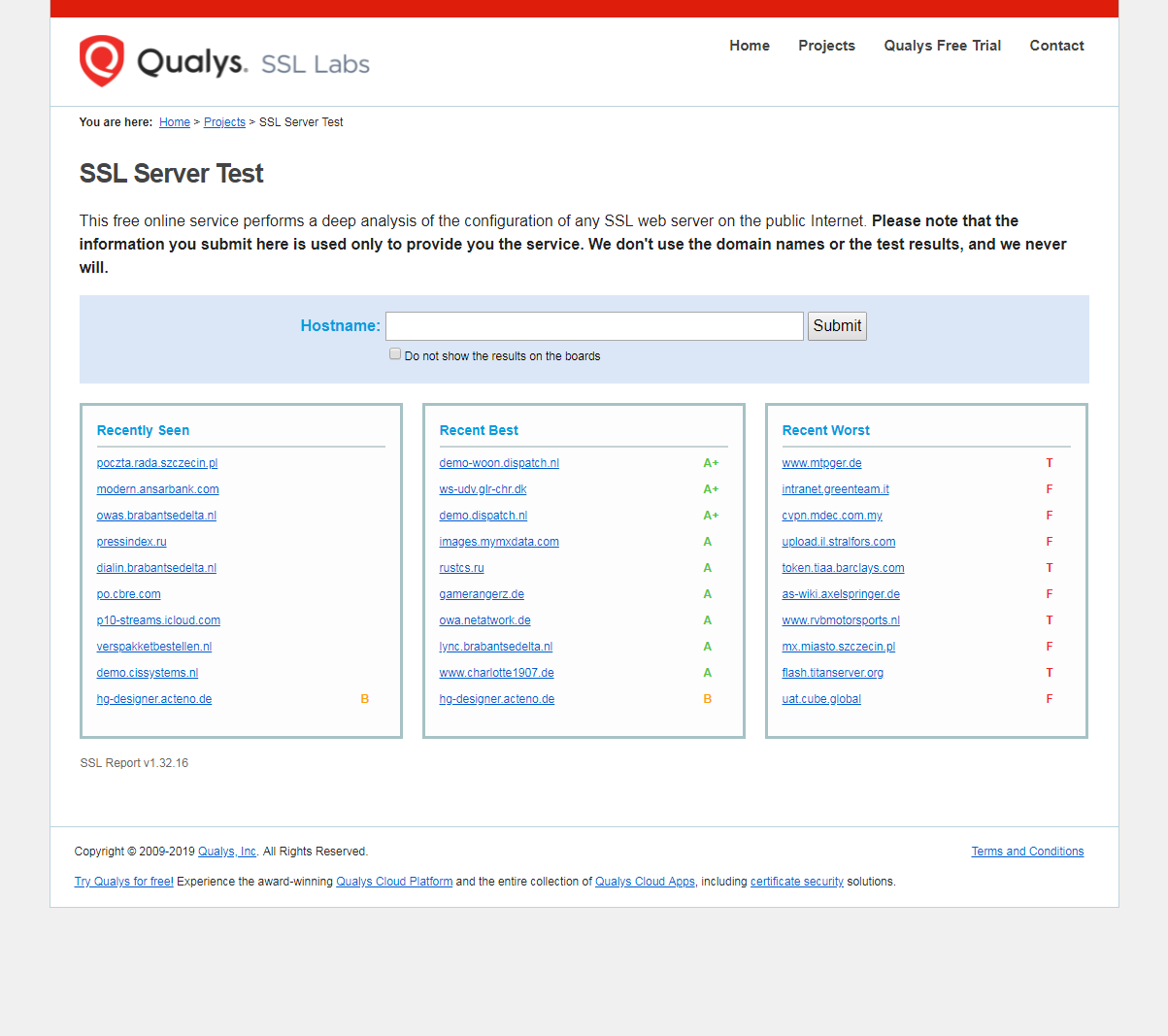1168x1036 pixels.
Task: Open po.cbre.com report
Action: (129, 594)
